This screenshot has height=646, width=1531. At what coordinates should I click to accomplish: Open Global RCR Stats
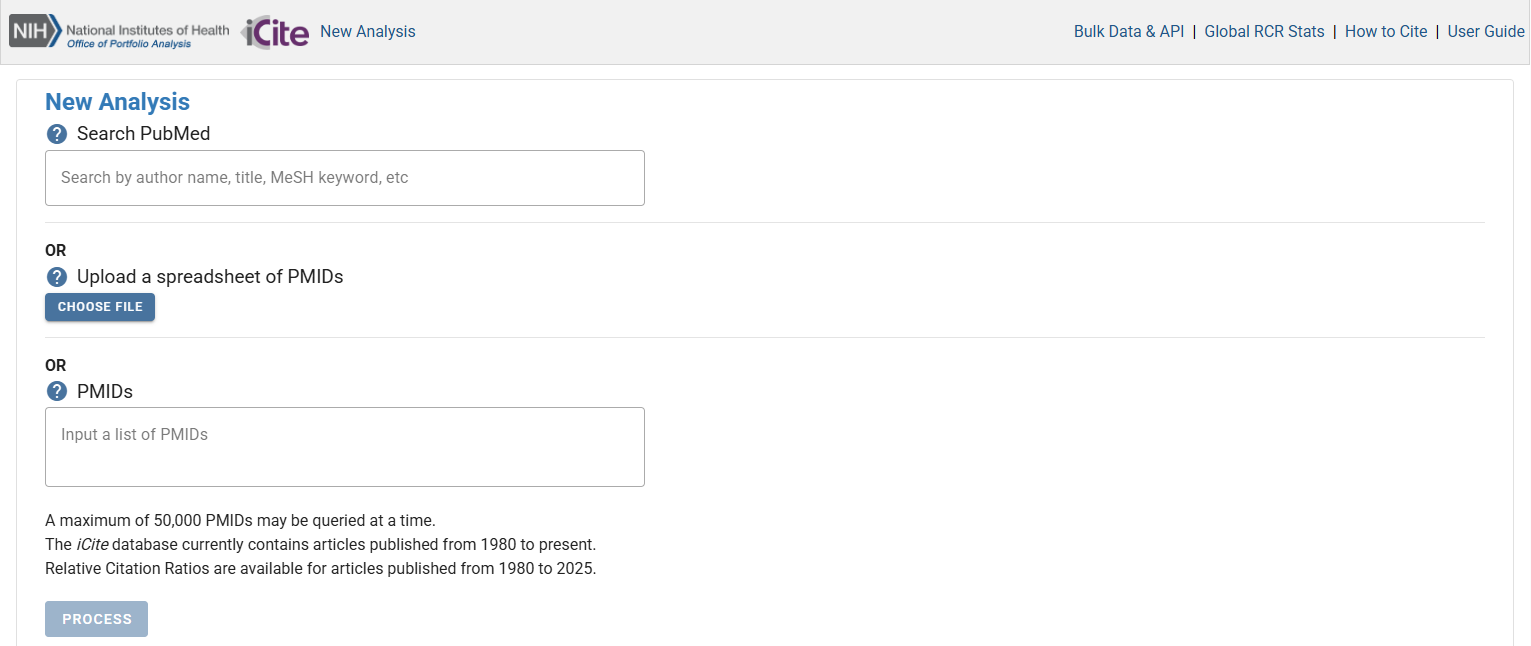(x=1264, y=31)
